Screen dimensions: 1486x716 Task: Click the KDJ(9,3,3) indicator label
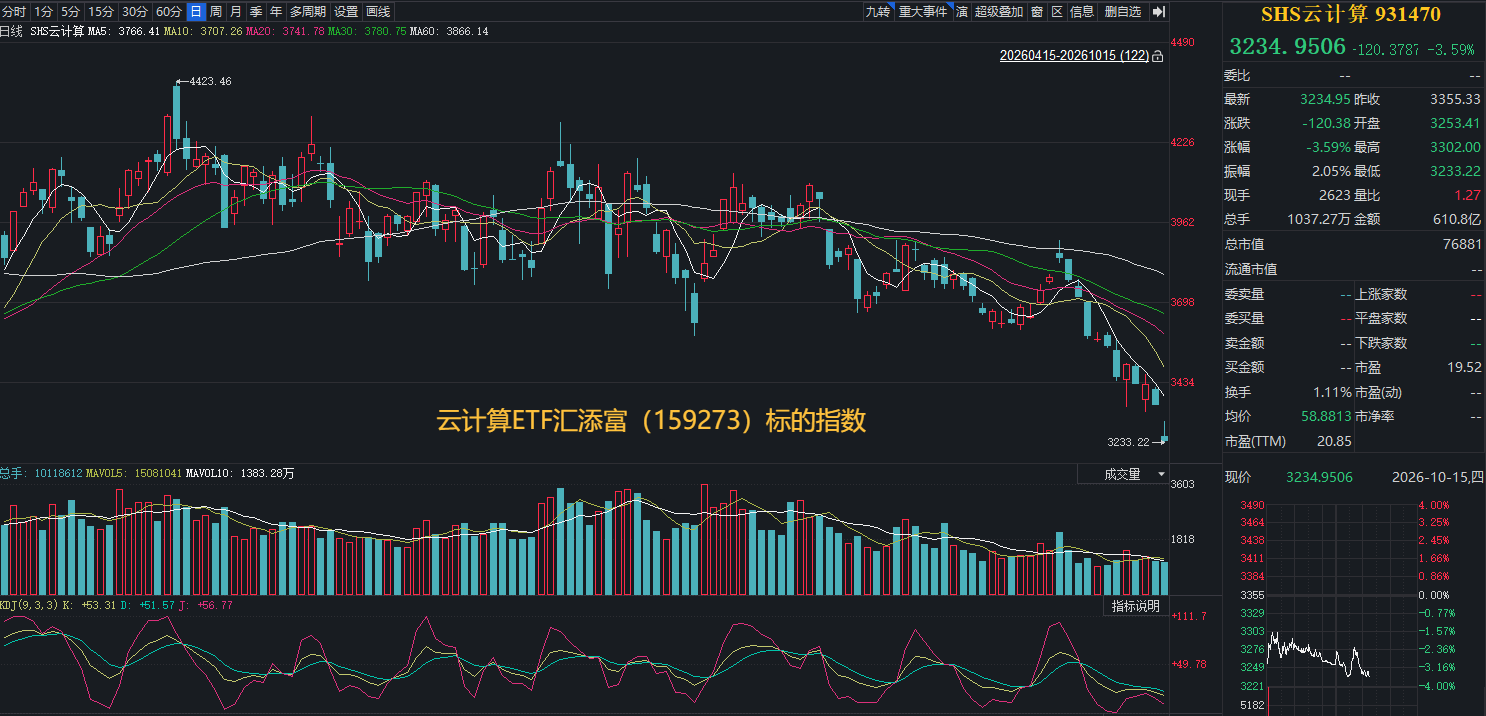point(29,605)
